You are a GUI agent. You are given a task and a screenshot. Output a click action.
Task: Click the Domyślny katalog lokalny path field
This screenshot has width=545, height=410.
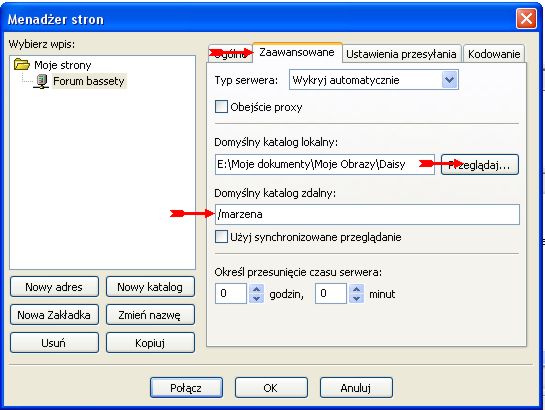pyautogui.click(x=325, y=164)
